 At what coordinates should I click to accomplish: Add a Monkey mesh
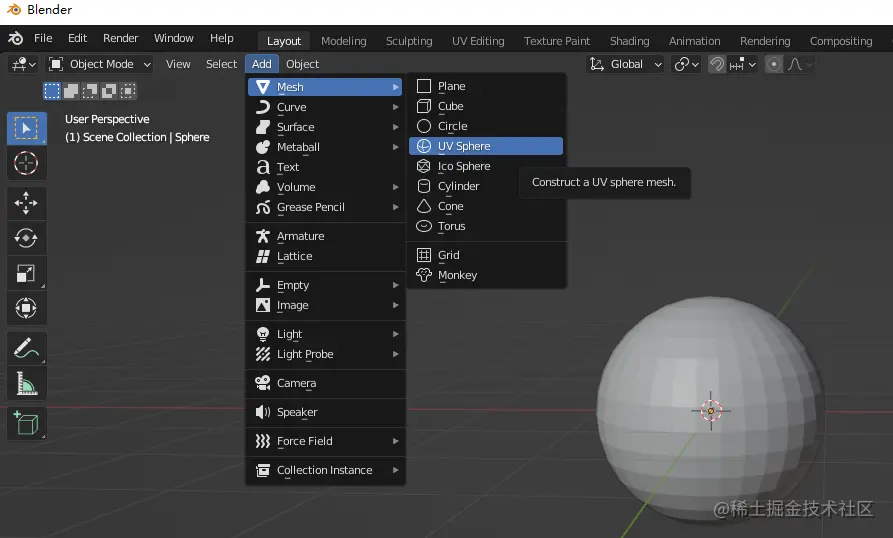pyautogui.click(x=486, y=276)
